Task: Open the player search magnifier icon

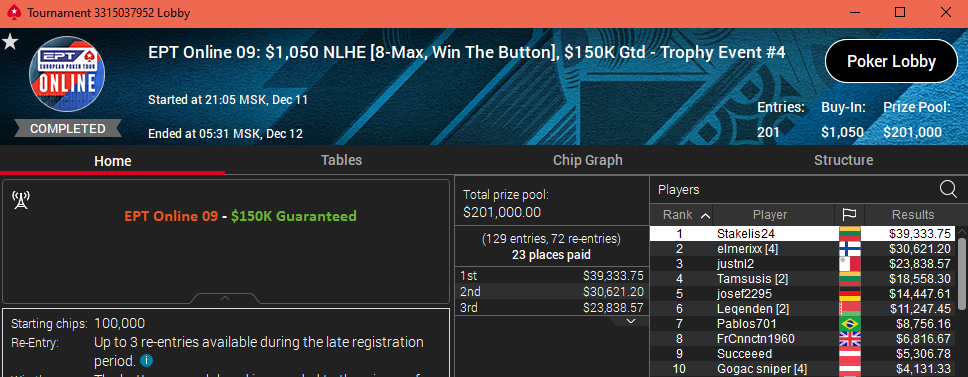Action: coord(948,189)
